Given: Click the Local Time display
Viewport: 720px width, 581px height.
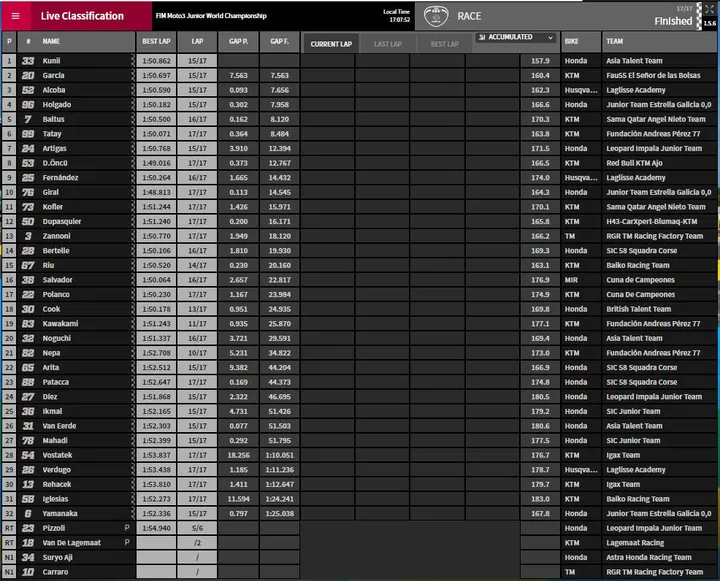Looking at the screenshot, I should [x=396, y=16].
